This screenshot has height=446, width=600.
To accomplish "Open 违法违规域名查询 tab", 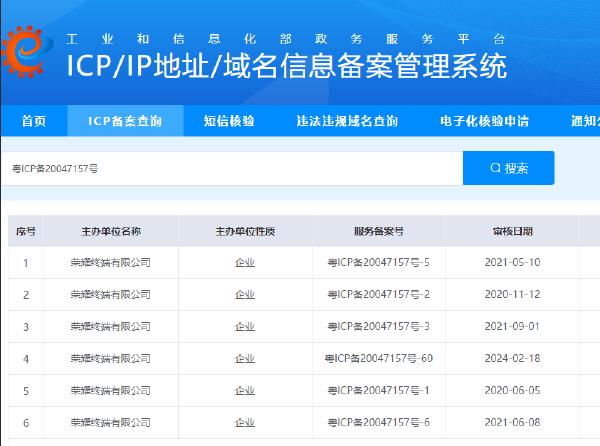I will coord(347,121).
